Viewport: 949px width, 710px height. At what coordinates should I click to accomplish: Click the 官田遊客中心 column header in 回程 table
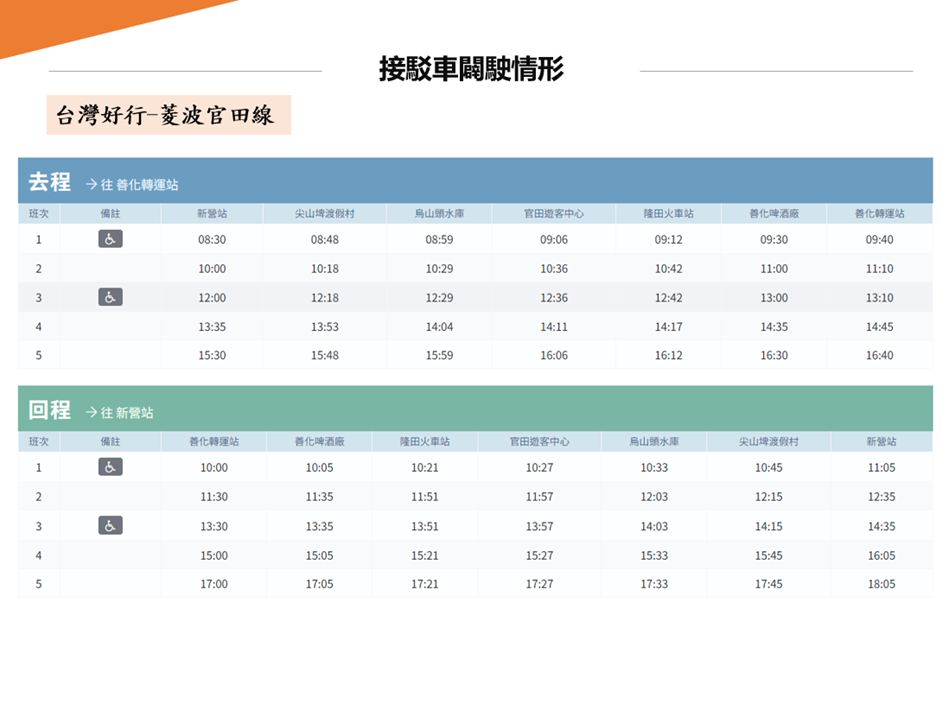[x=539, y=442]
